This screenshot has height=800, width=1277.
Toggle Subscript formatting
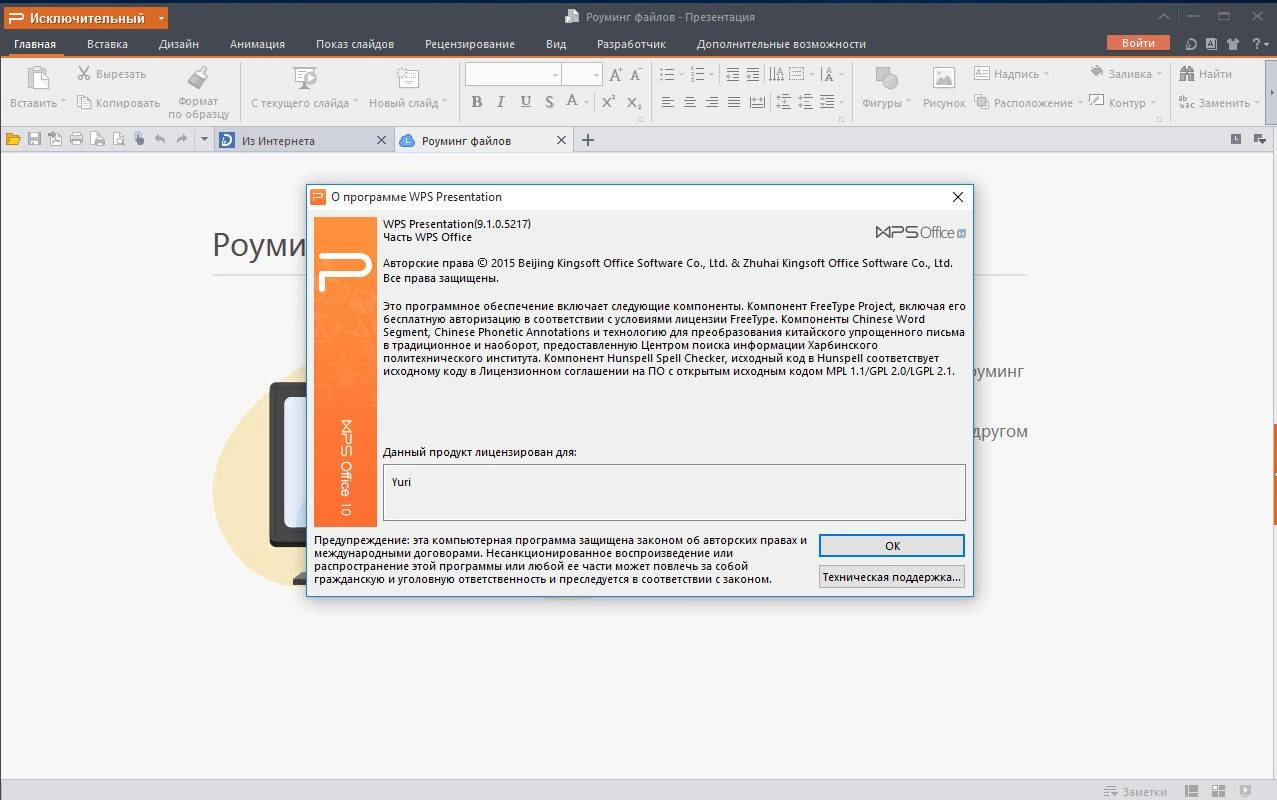point(633,102)
